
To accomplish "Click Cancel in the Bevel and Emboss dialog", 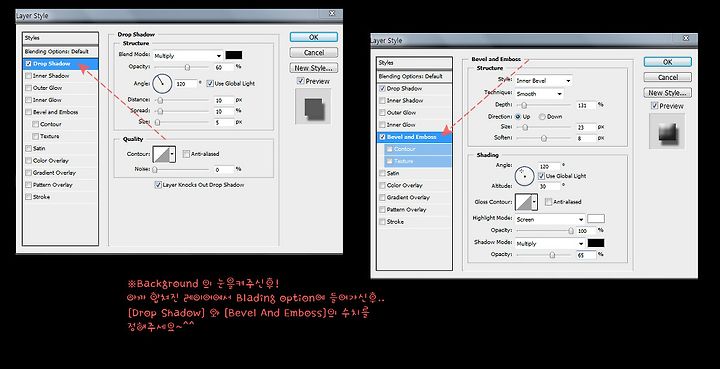I will [668, 78].
